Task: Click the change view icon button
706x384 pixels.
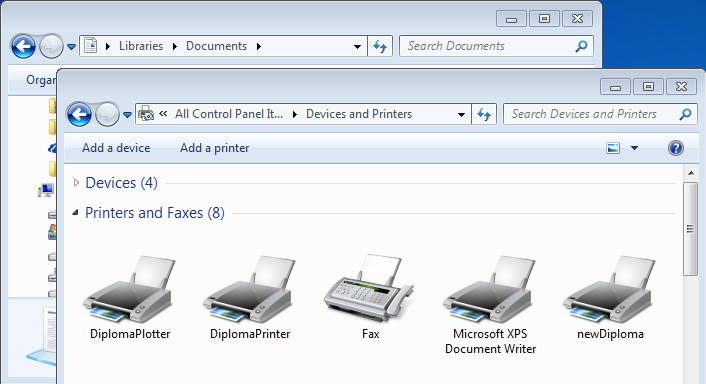Action: pyautogui.click(x=613, y=148)
